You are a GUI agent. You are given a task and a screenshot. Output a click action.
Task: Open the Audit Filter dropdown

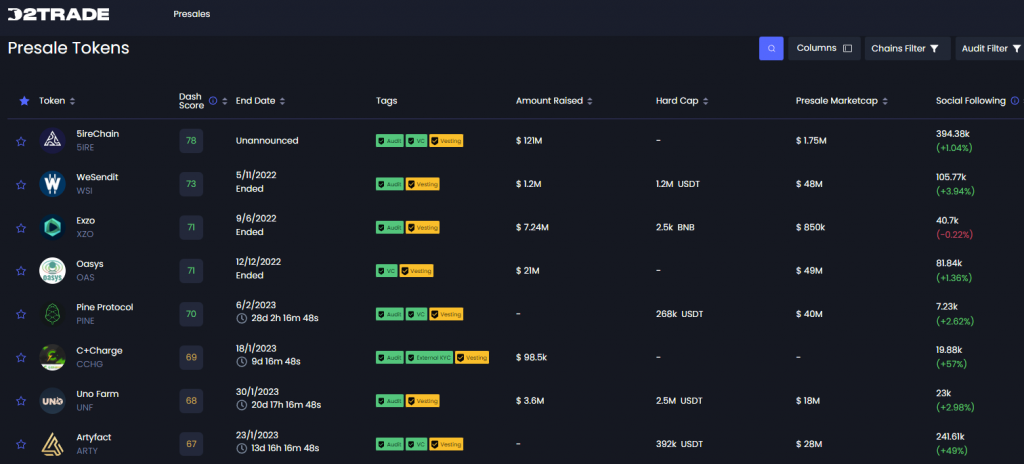pos(989,48)
